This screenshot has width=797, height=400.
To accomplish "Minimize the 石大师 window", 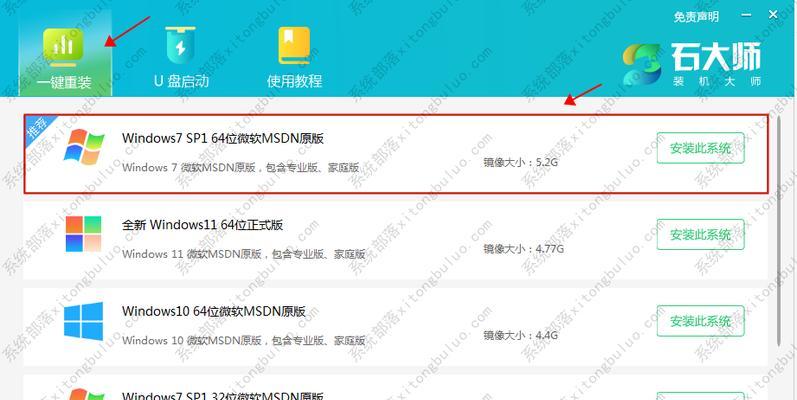I will click(x=746, y=16).
